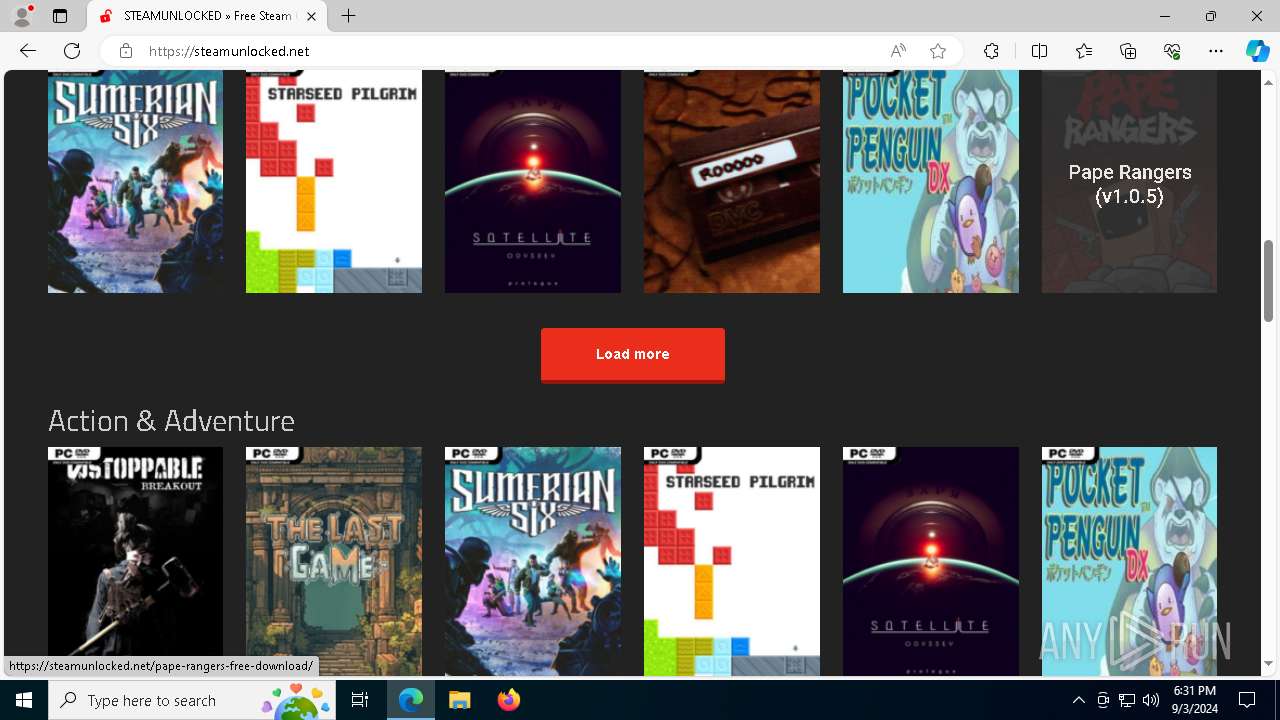Reload the page with the Refresh icon
The image size is (1280, 720).
click(72, 51)
